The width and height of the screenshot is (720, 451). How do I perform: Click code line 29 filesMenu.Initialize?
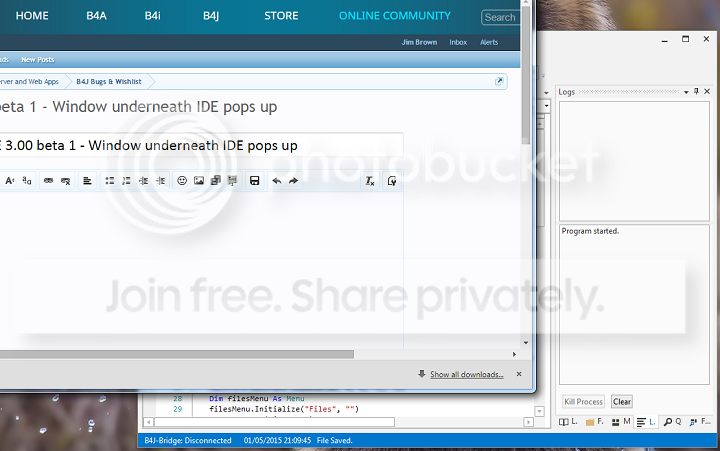[x=284, y=409]
